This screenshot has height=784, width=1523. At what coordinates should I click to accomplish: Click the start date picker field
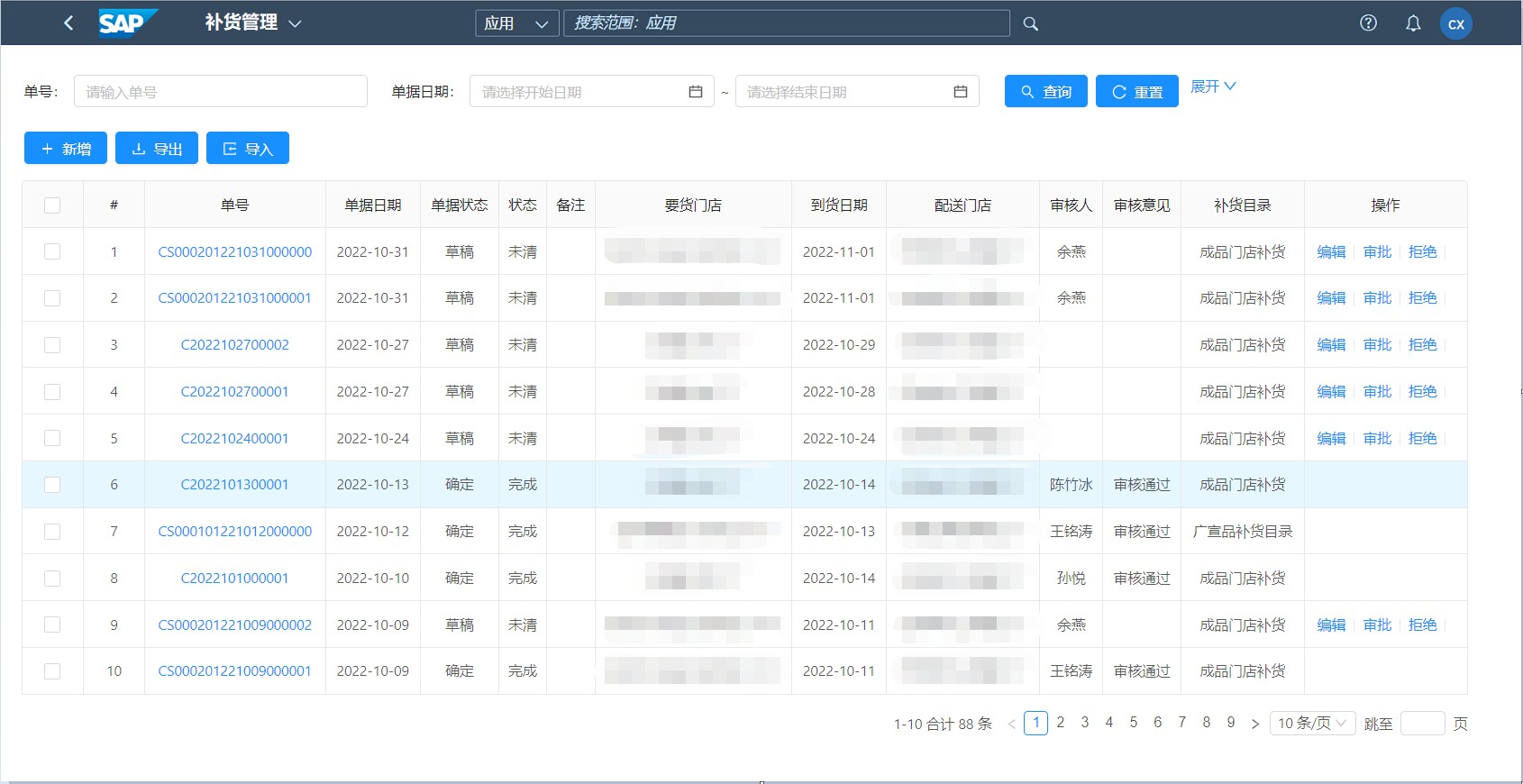tap(592, 91)
